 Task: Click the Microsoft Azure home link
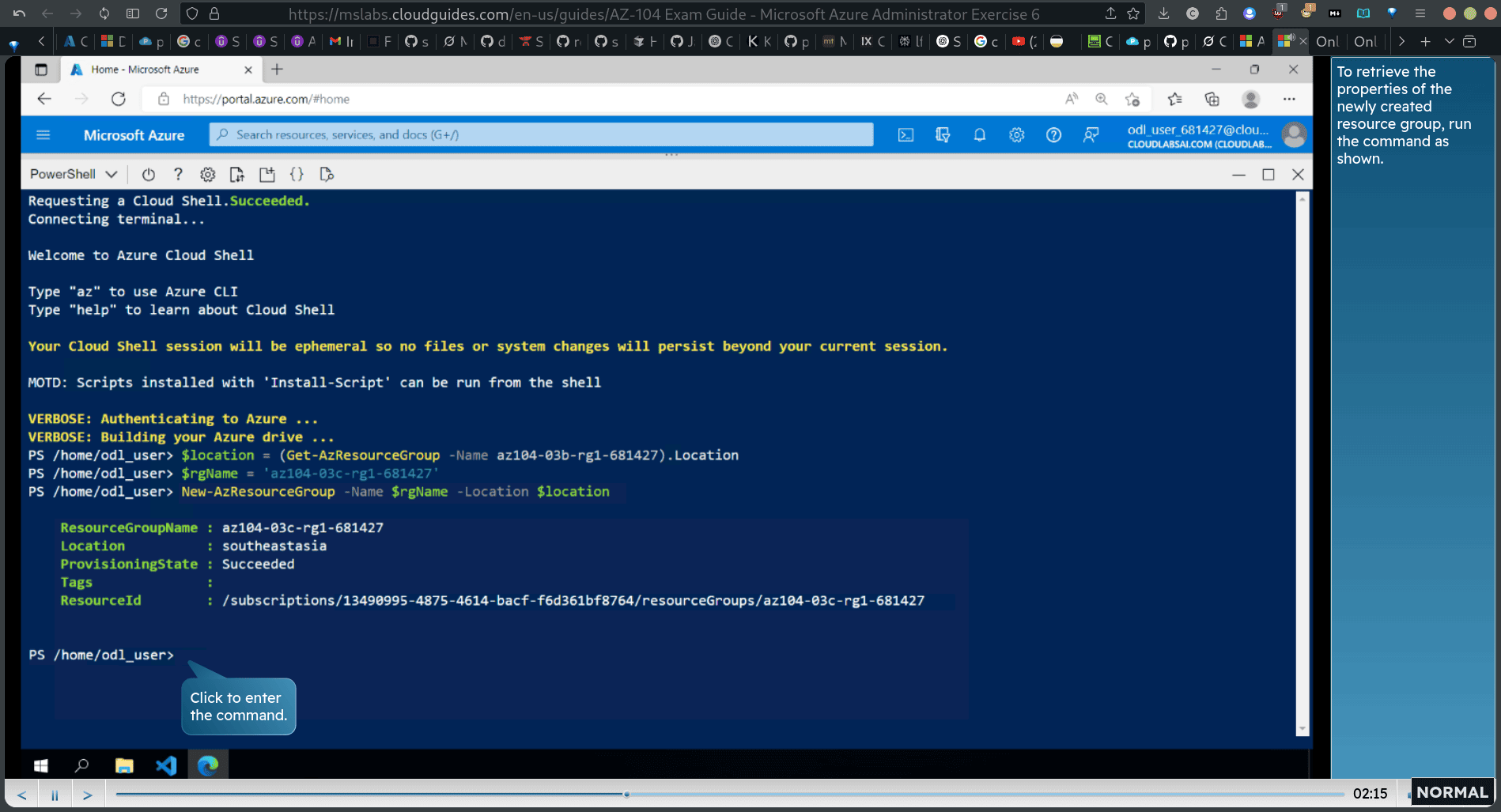click(134, 135)
